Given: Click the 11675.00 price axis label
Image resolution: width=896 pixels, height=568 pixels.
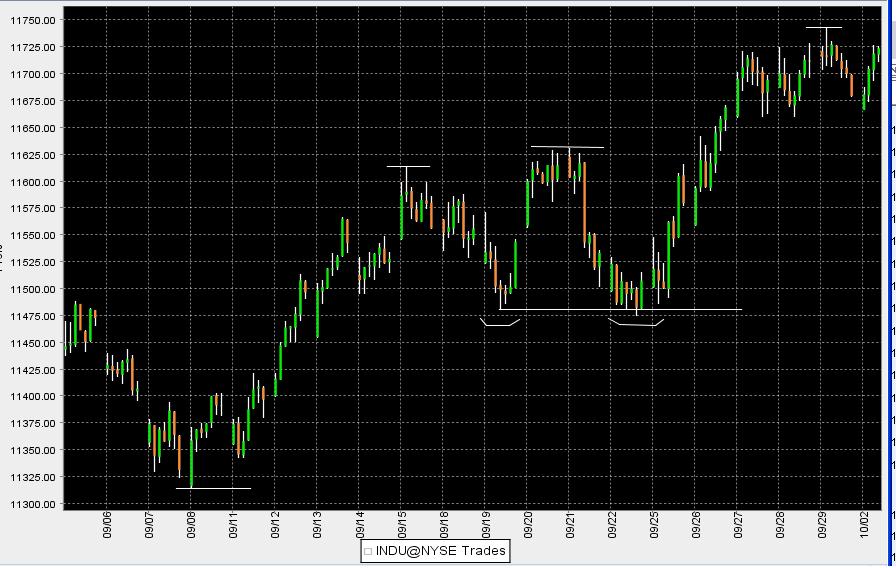Looking at the screenshot, I should pyautogui.click(x=33, y=101).
